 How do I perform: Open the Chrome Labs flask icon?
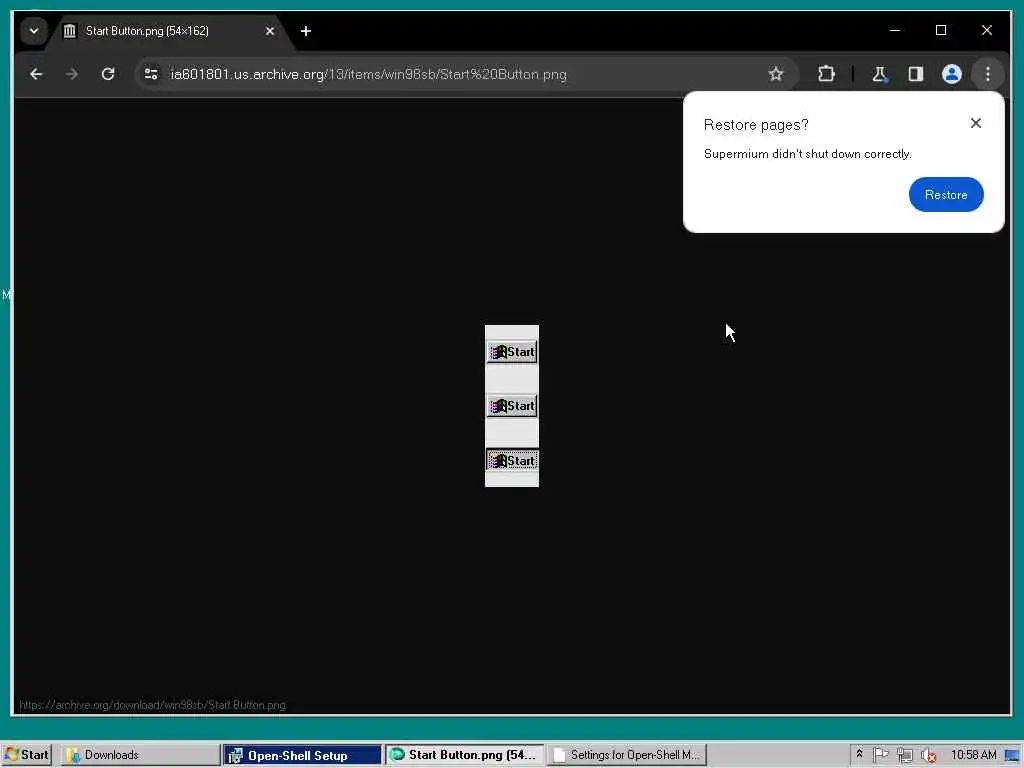[879, 74]
